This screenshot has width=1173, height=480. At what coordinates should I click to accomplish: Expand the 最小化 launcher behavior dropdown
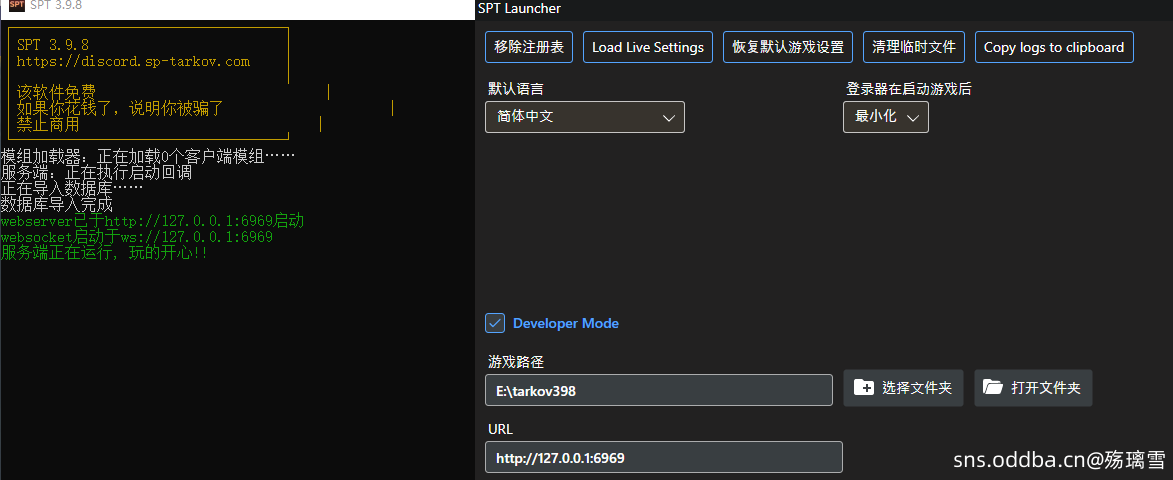pyautogui.click(x=886, y=117)
